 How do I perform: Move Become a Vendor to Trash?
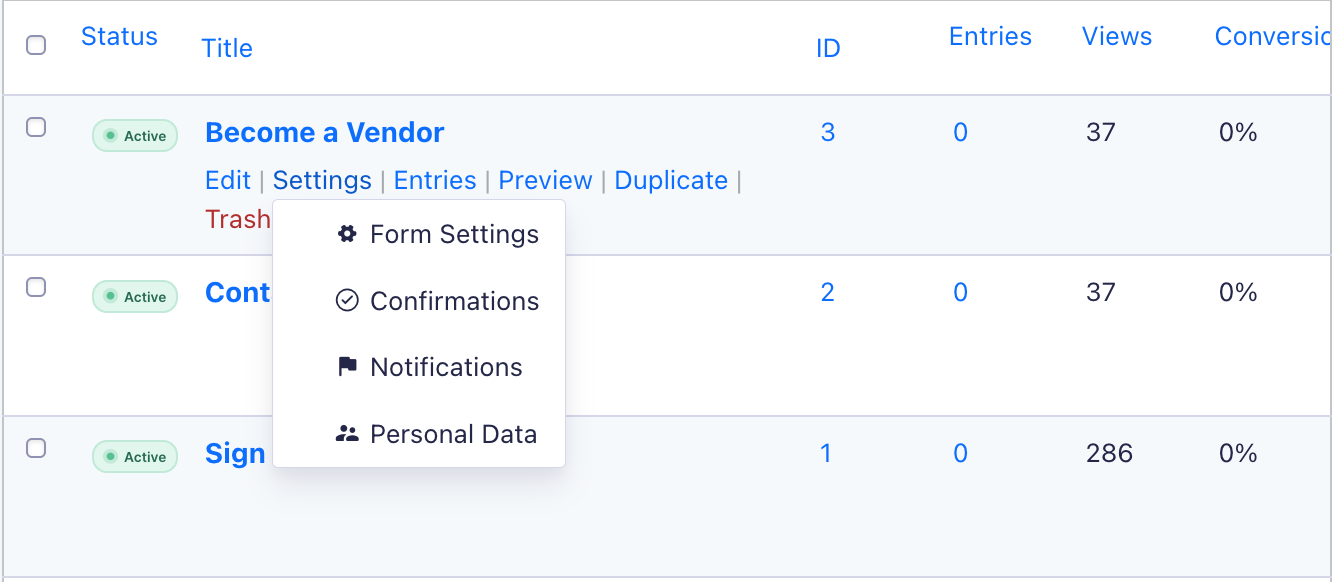[x=237, y=218]
